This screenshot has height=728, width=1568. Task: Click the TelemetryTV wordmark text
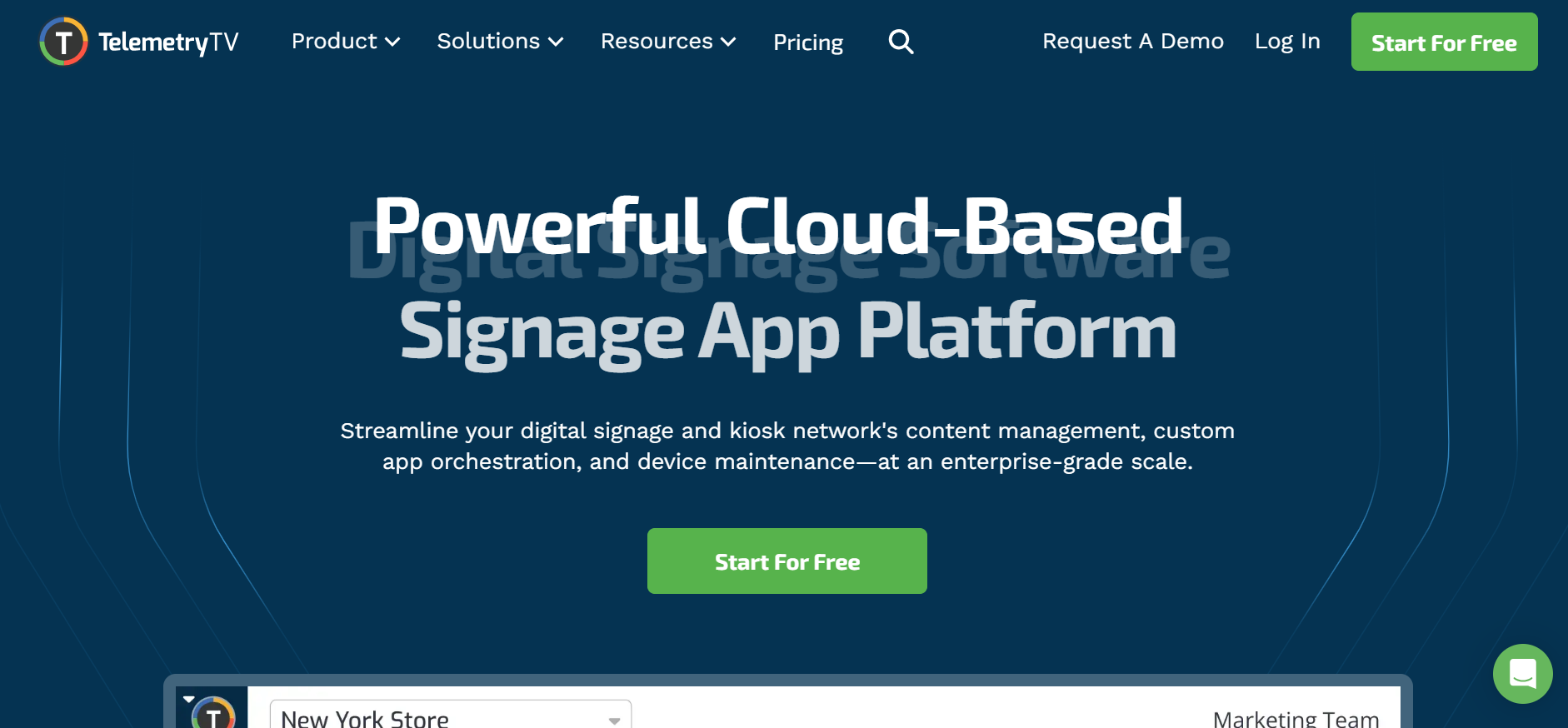click(x=168, y=42)
